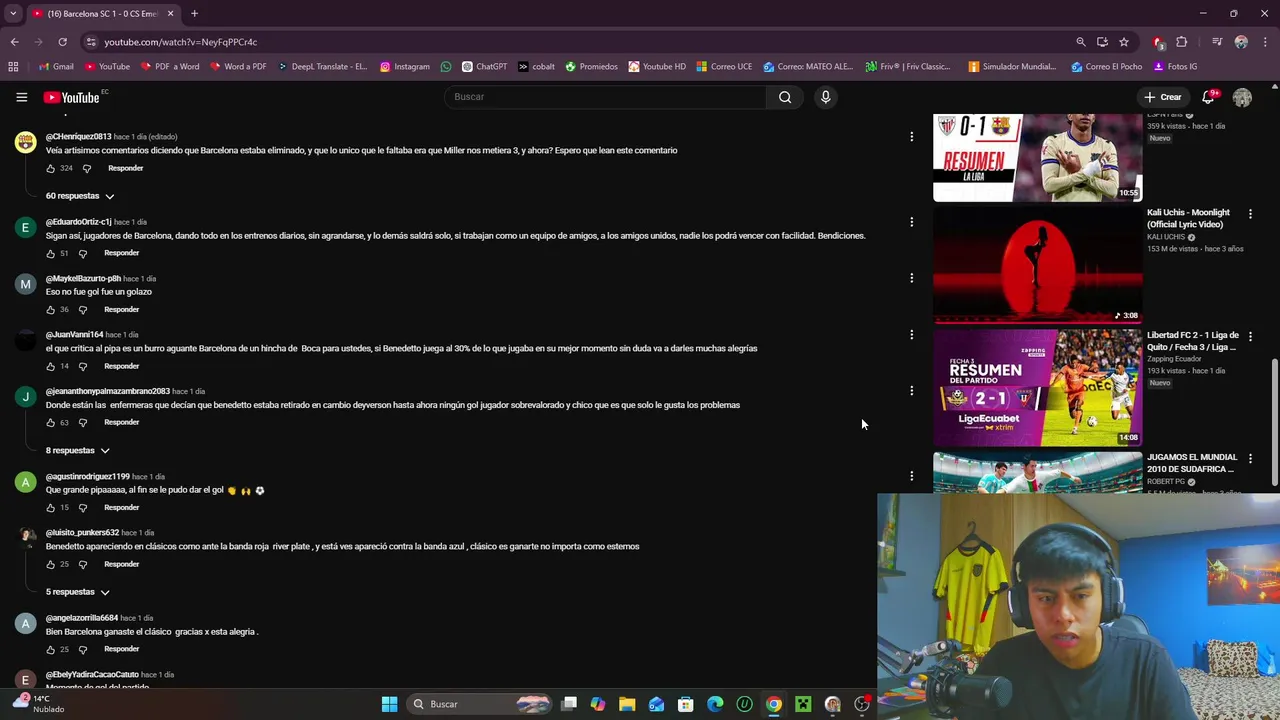The width and height of the screenshot is (1280, 720).
Task: Open YouTube notifications bell
Action: [1208, 97]
